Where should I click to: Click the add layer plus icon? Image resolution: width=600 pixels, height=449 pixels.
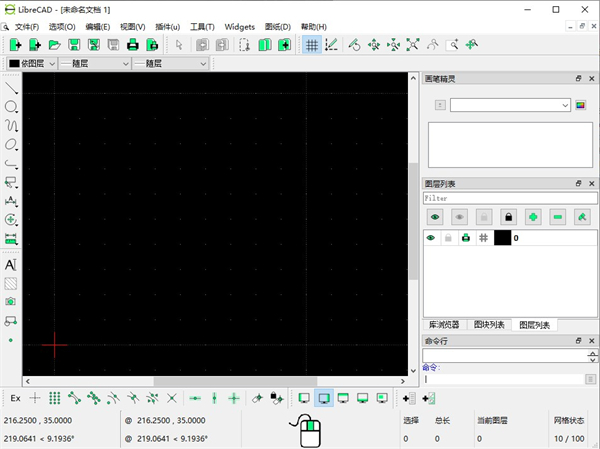tap(533, 216)
